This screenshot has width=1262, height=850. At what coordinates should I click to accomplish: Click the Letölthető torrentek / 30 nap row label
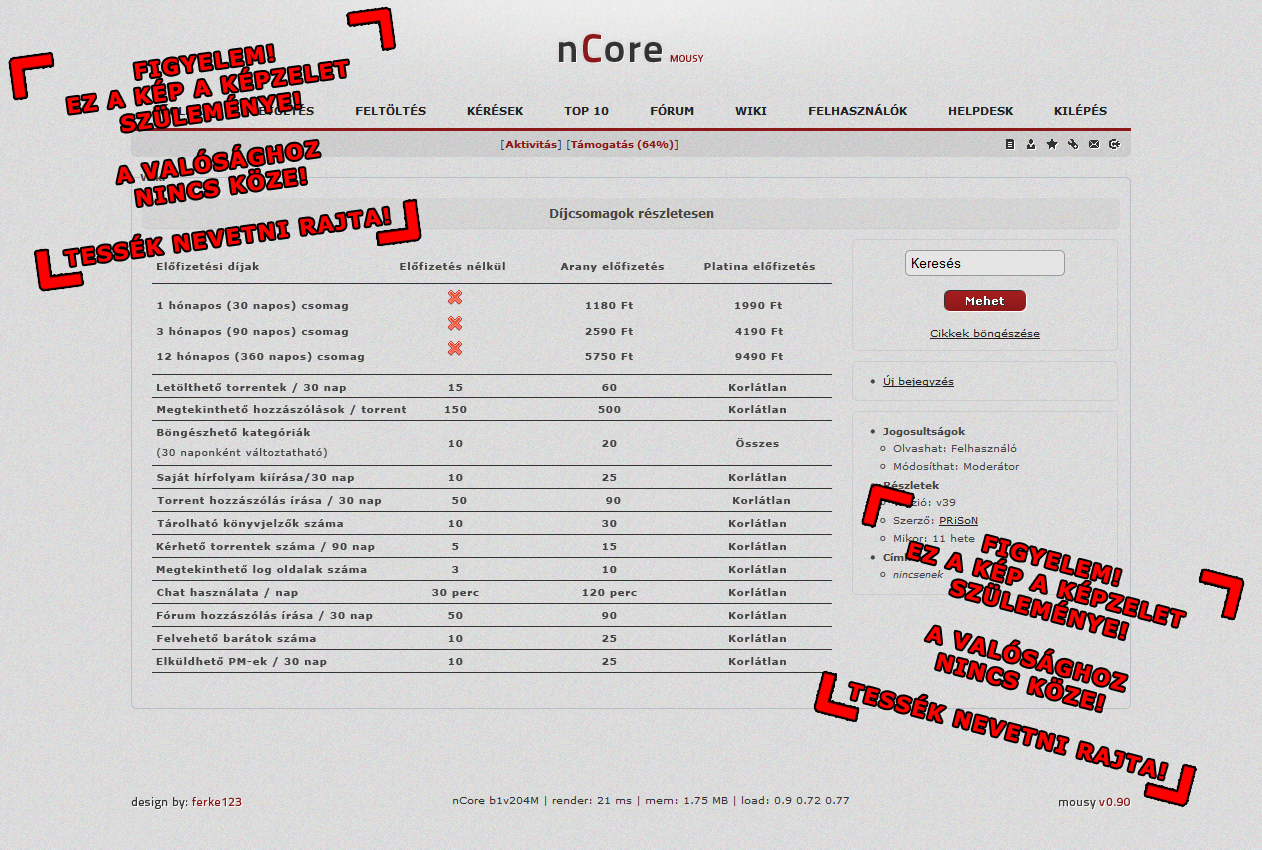251,388
